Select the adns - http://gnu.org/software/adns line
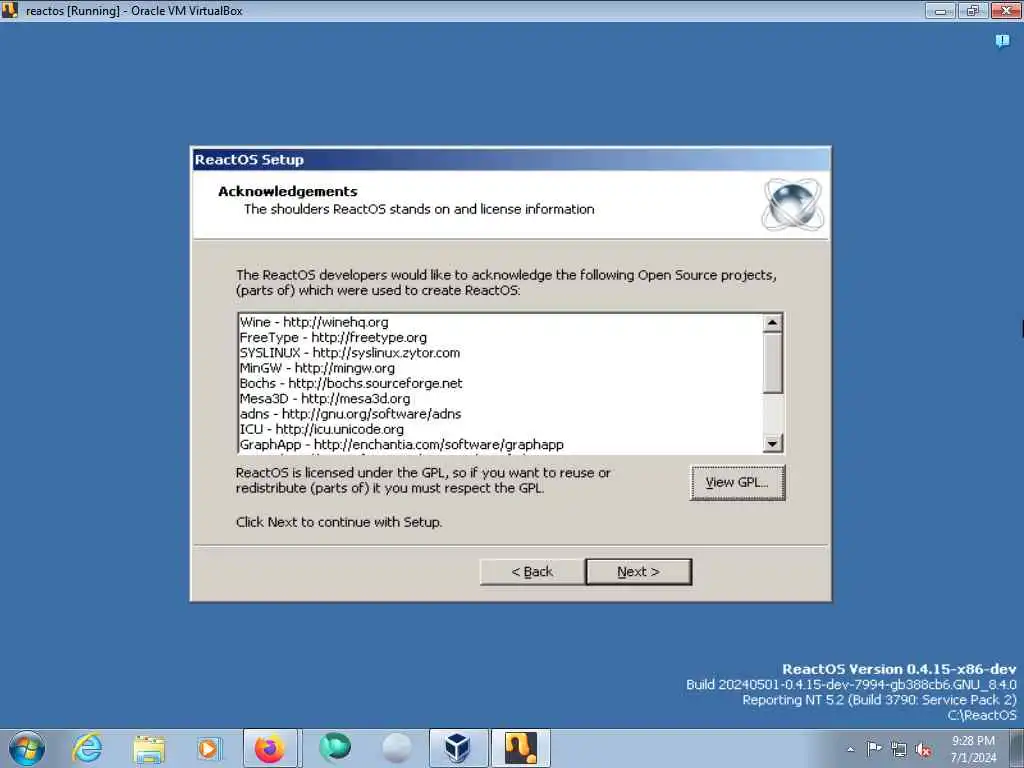1024x768 pixels. [x=350, y=413]
